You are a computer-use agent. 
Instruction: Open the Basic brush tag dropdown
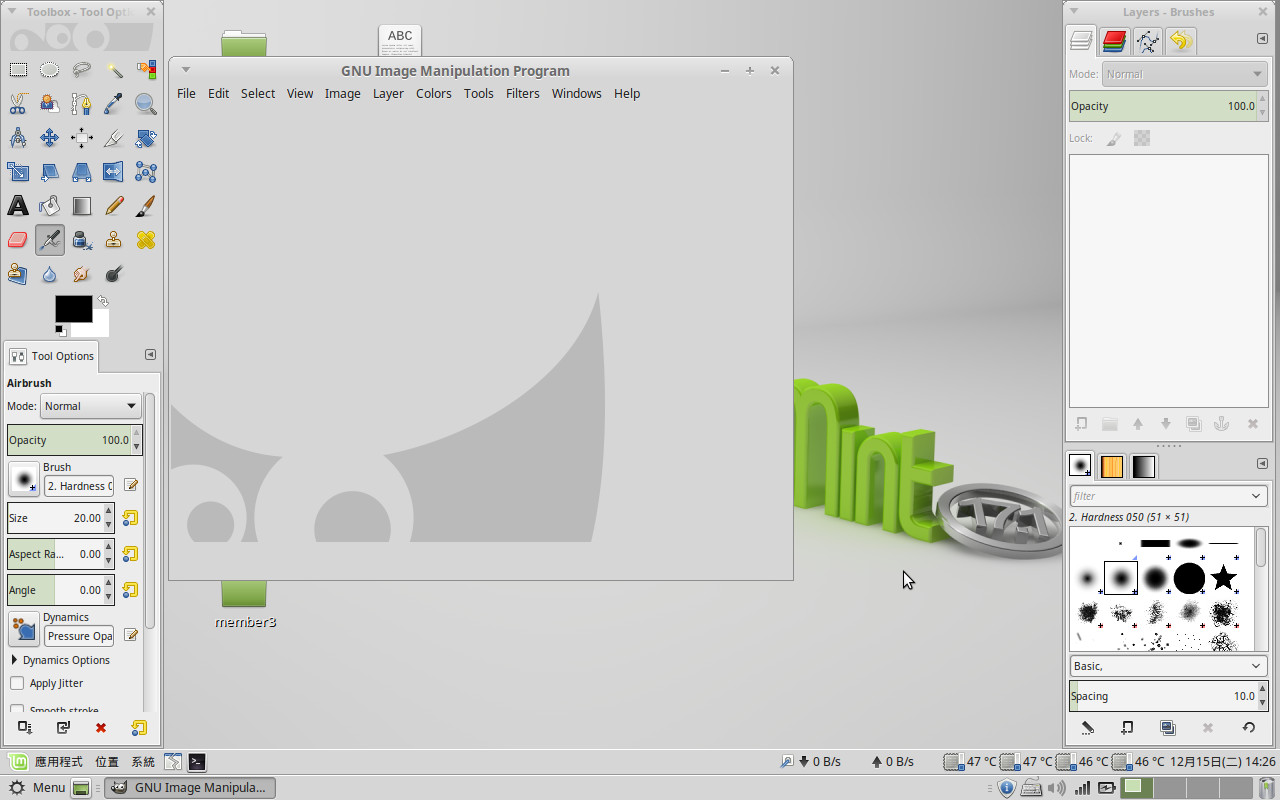pos(1168,666)
